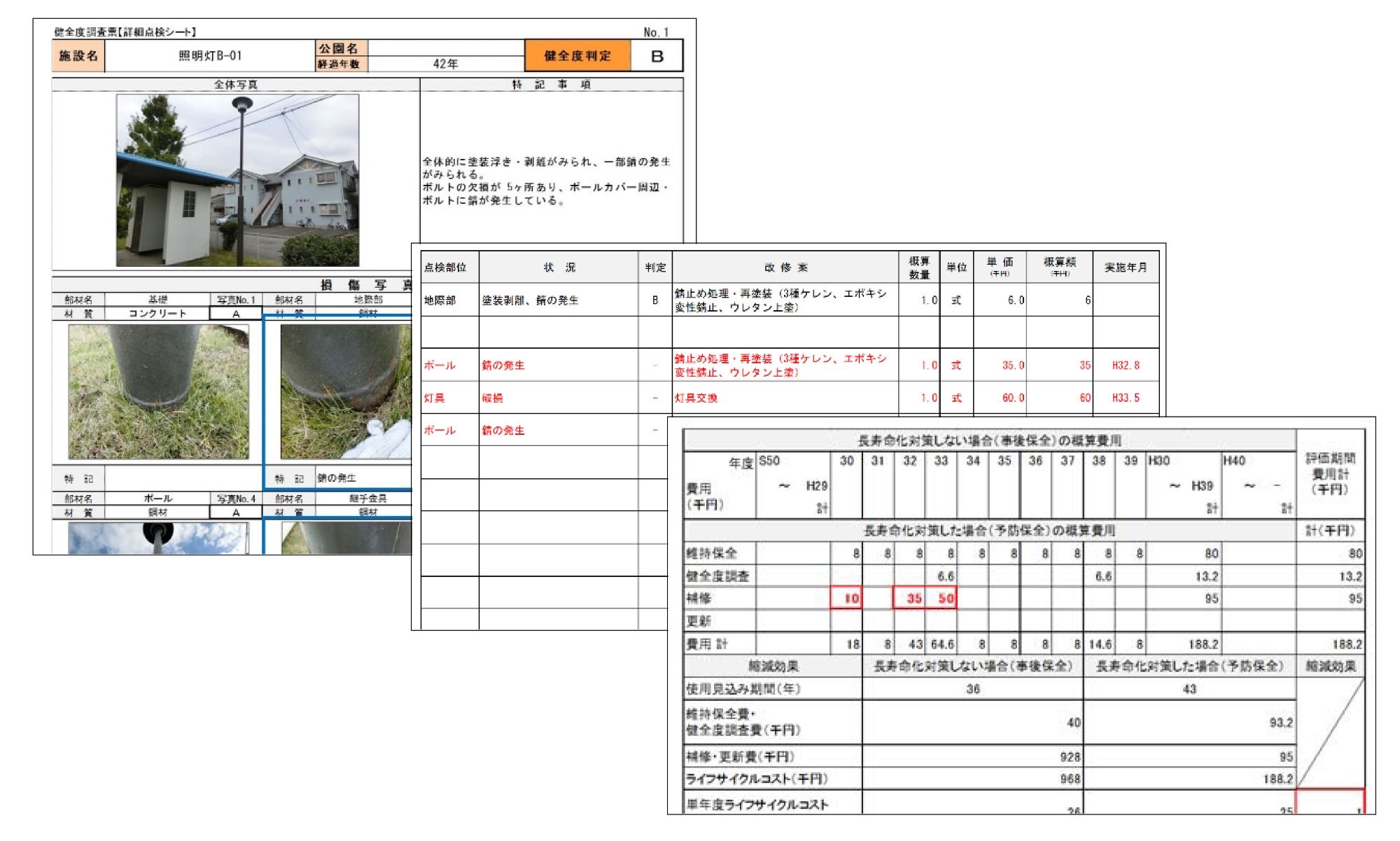This screenshot has height=841, width=1400.
Task: Select the 93.2 maintenance cost value
Action: (1189, 722)
